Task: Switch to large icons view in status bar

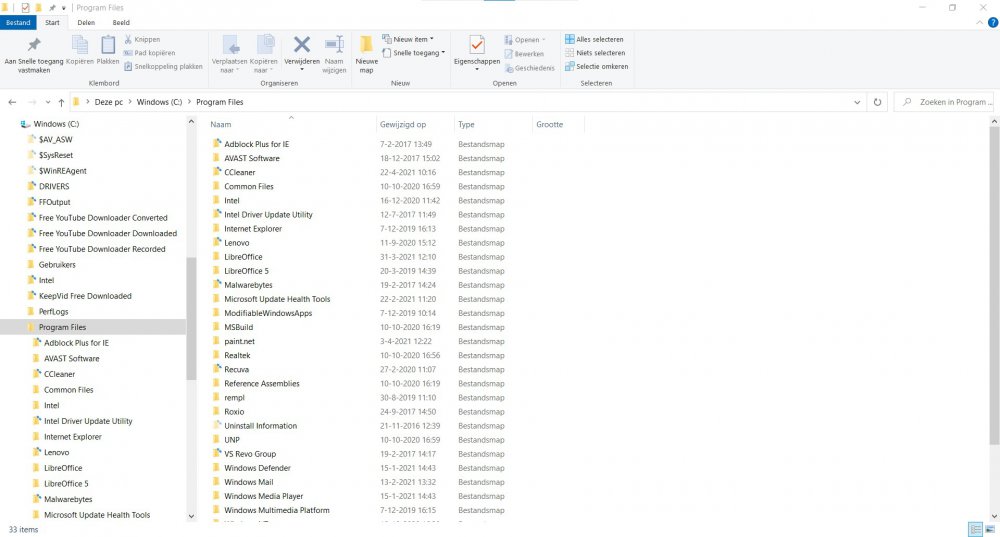Action: 989,529
